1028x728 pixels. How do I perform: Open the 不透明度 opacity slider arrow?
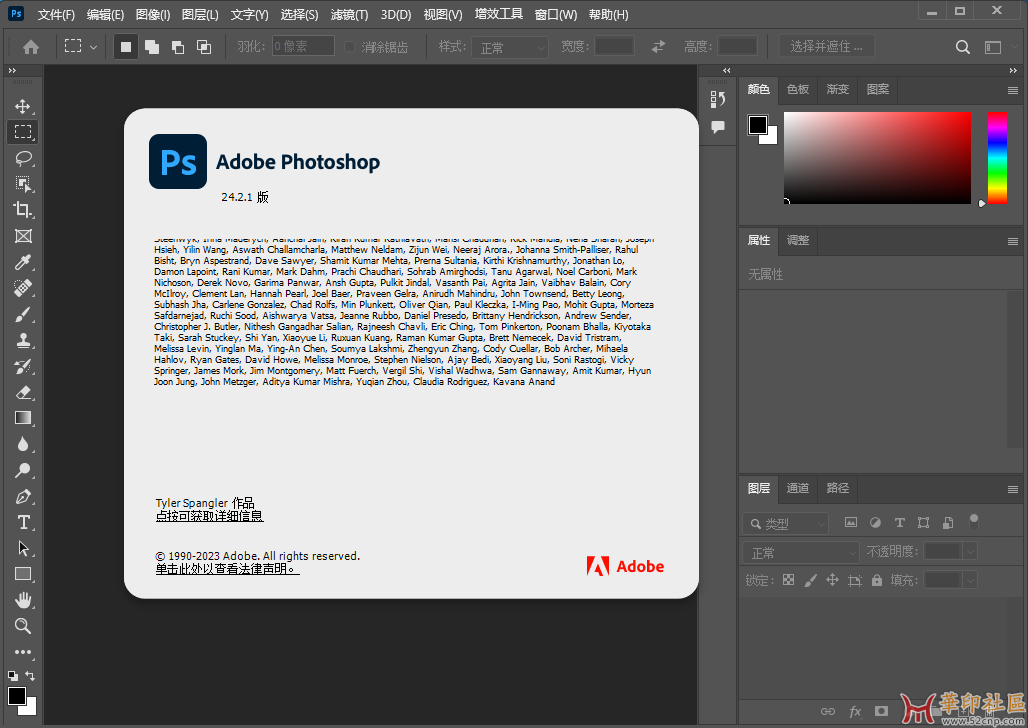[x=970, y=551]
